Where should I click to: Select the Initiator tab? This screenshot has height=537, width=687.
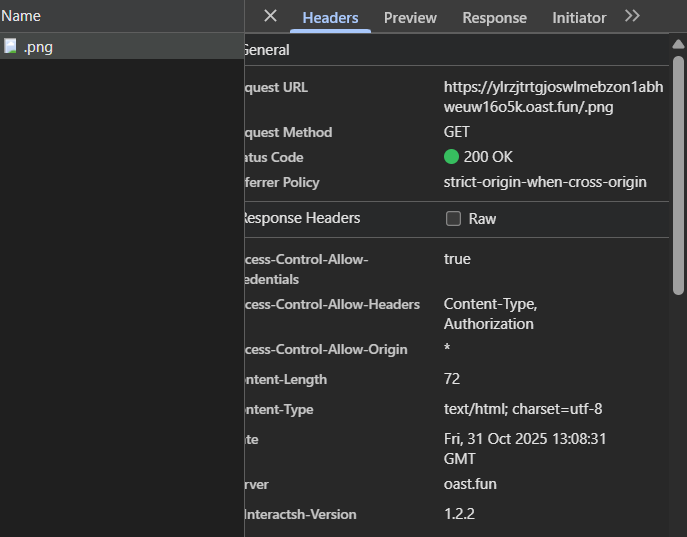point(579,18)
